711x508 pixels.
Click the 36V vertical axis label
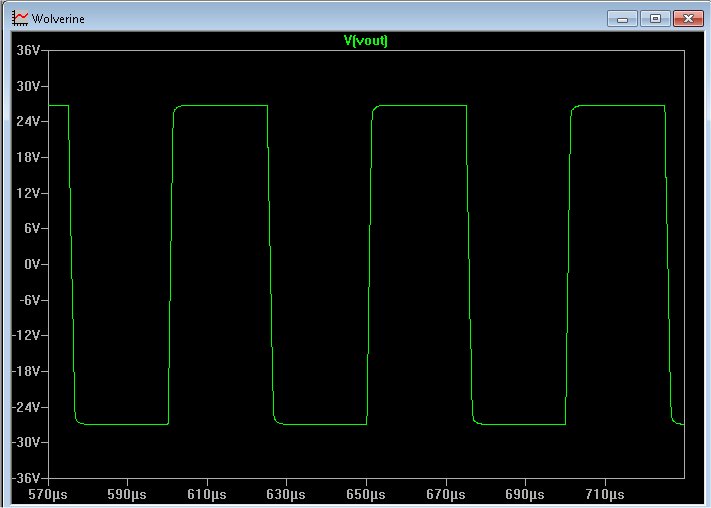click(x=28, y=50)
